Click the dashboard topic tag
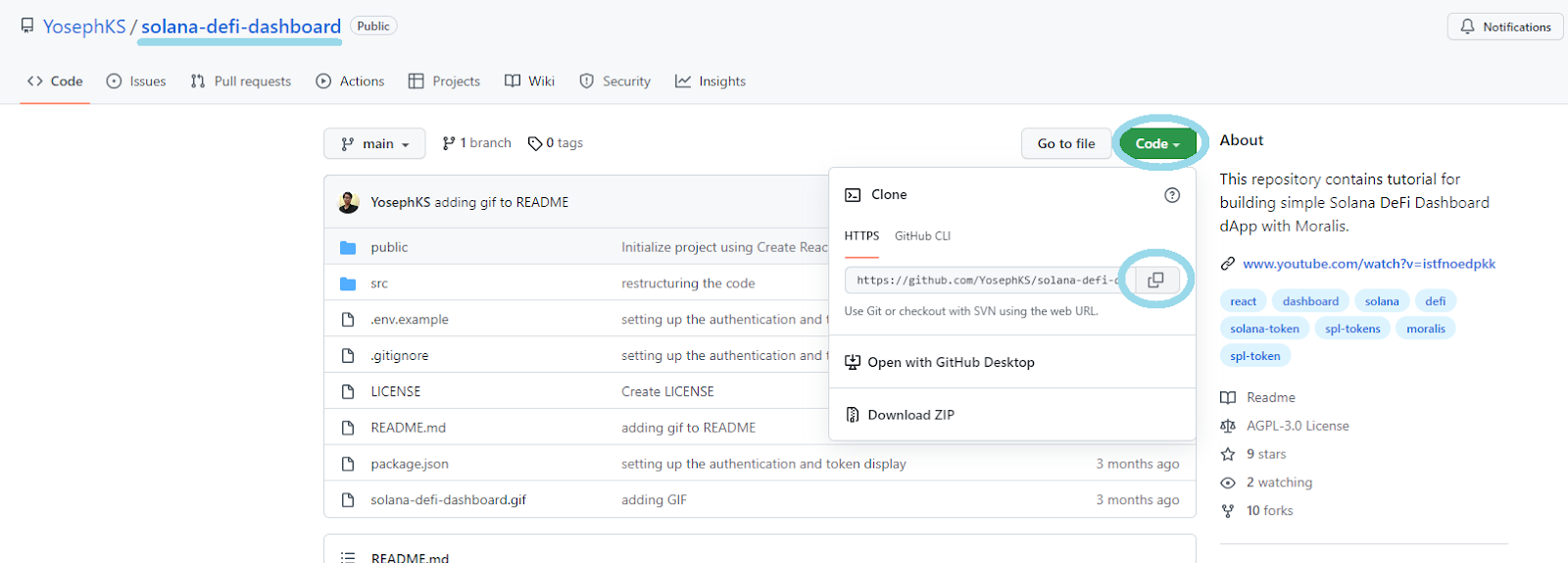 1310,301
